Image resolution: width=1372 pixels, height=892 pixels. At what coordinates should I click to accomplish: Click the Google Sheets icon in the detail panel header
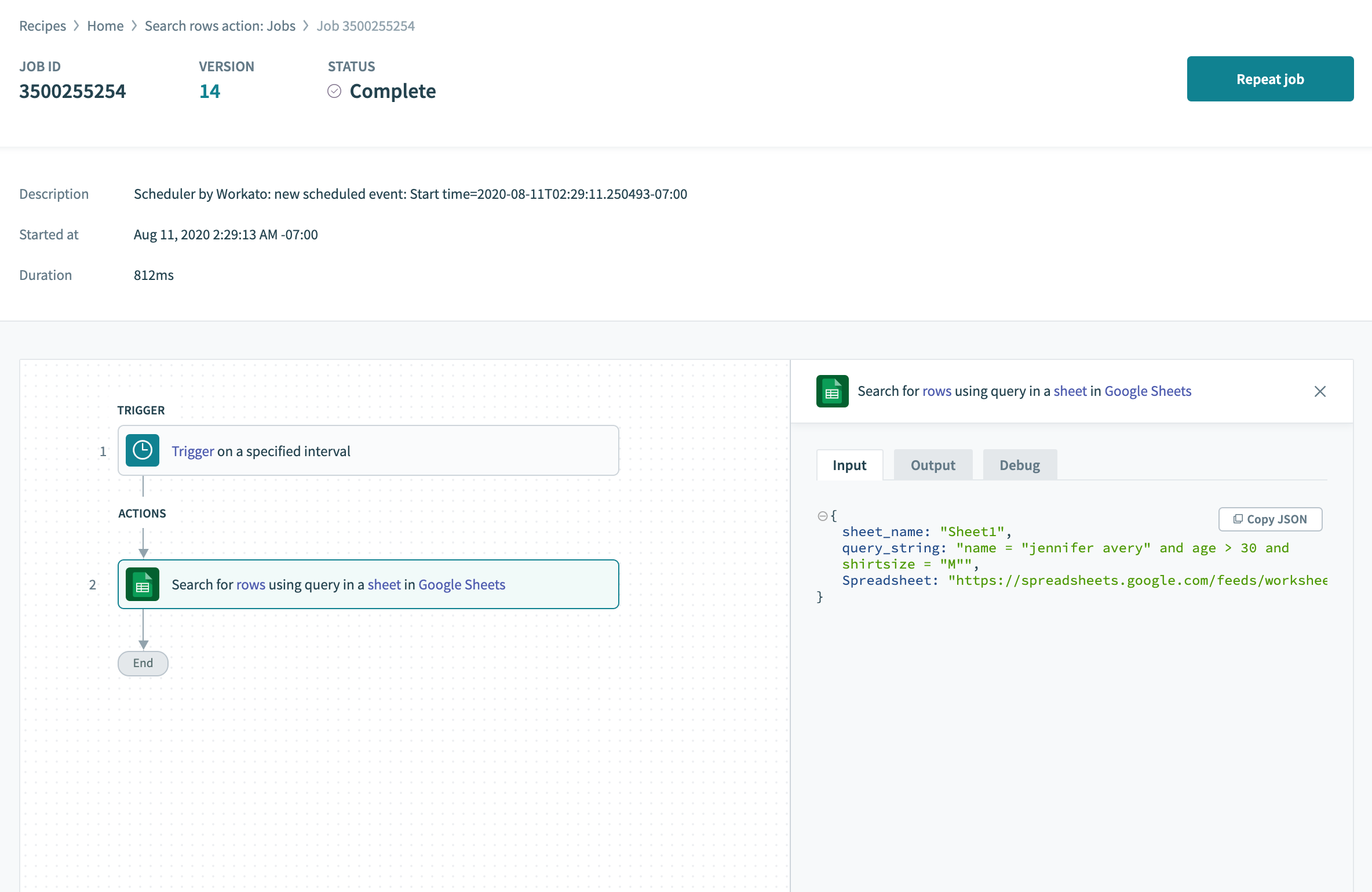tap(832, 391)
